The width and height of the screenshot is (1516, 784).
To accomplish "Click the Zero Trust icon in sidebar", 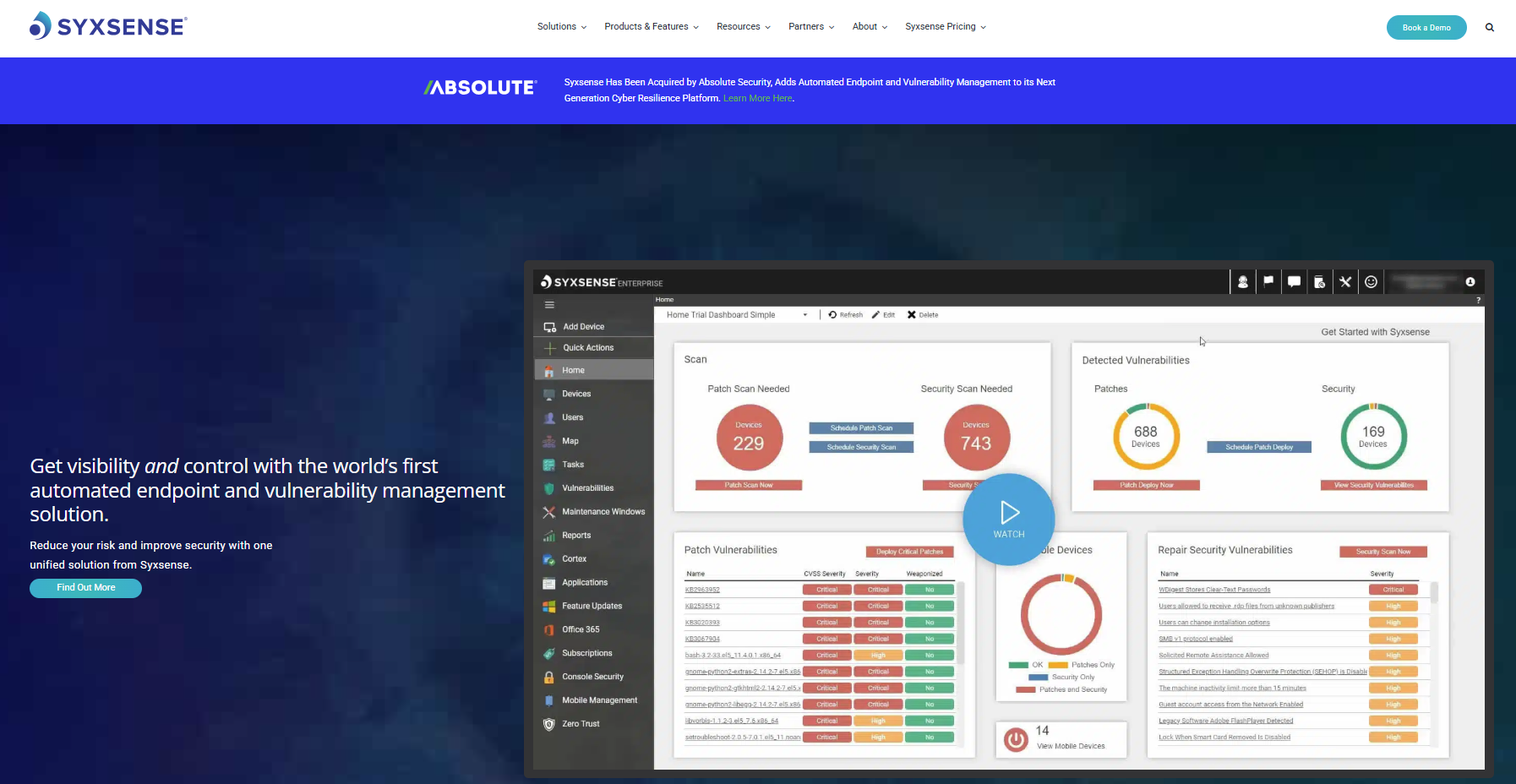I will click(549, 724).
